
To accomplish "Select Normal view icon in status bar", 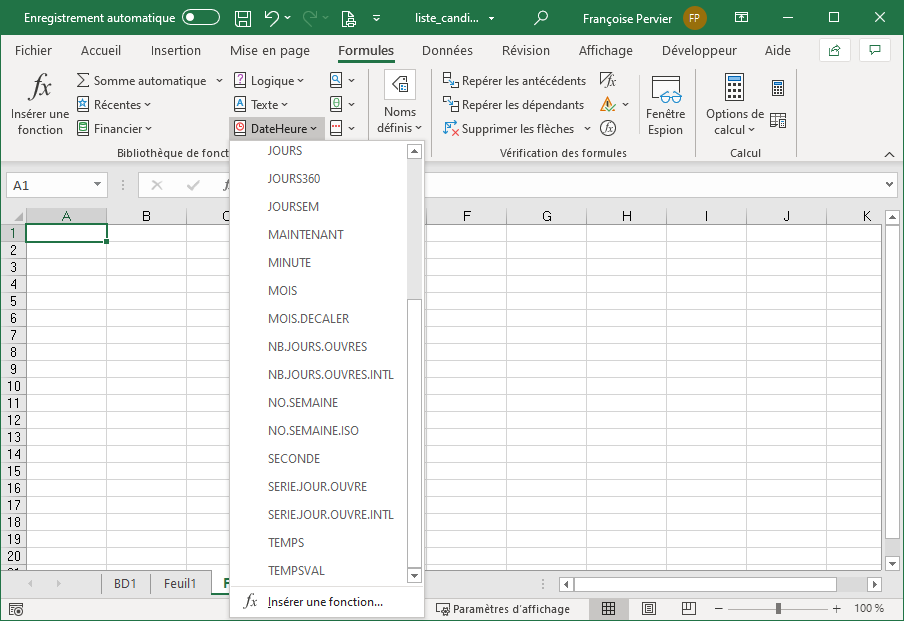I will (608, 609).
